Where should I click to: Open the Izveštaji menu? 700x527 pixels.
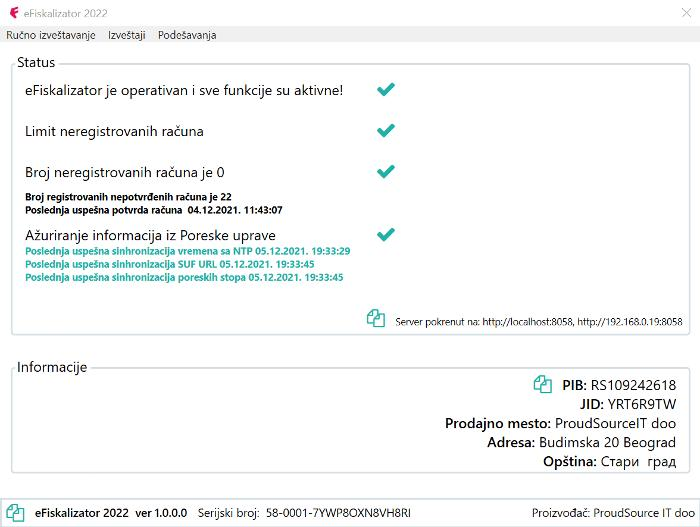[x=127, y=35]
